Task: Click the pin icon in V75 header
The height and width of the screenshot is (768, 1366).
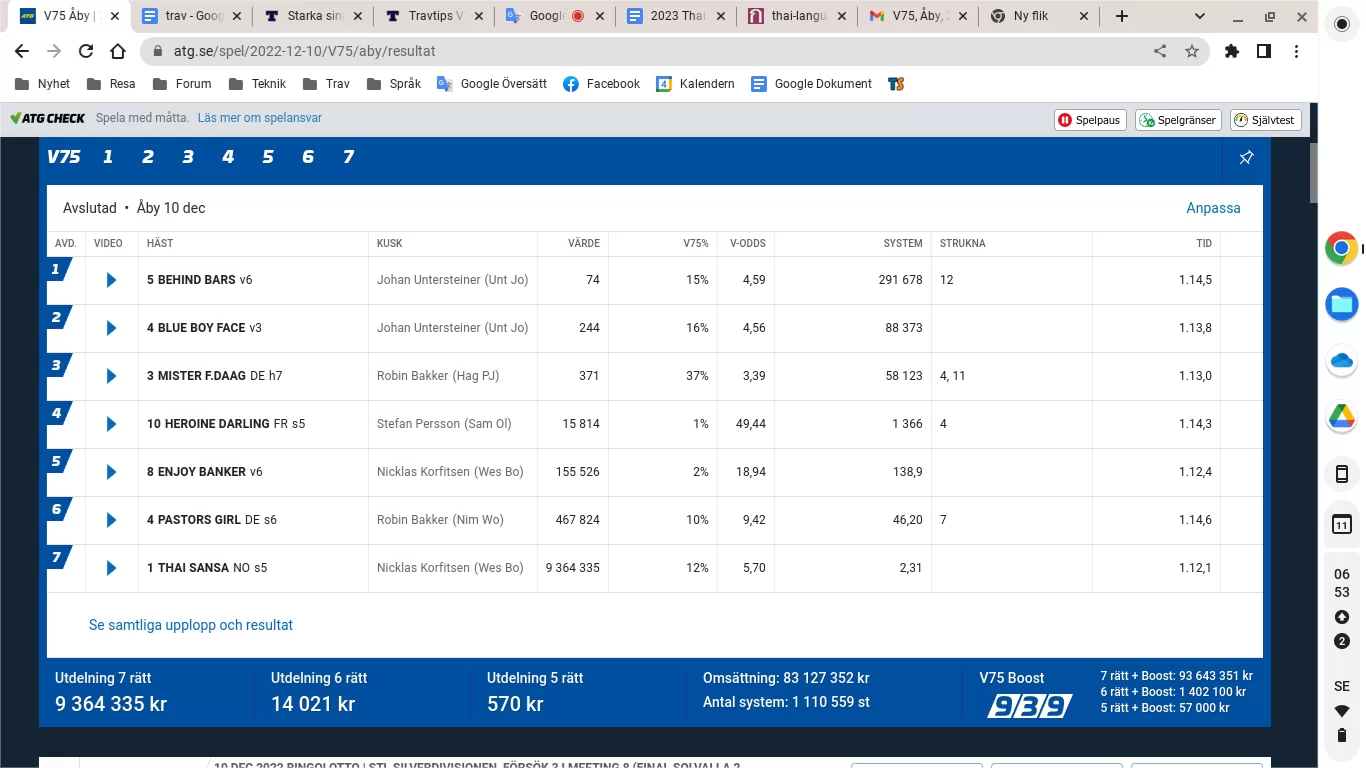Action: pos(1246,158)
